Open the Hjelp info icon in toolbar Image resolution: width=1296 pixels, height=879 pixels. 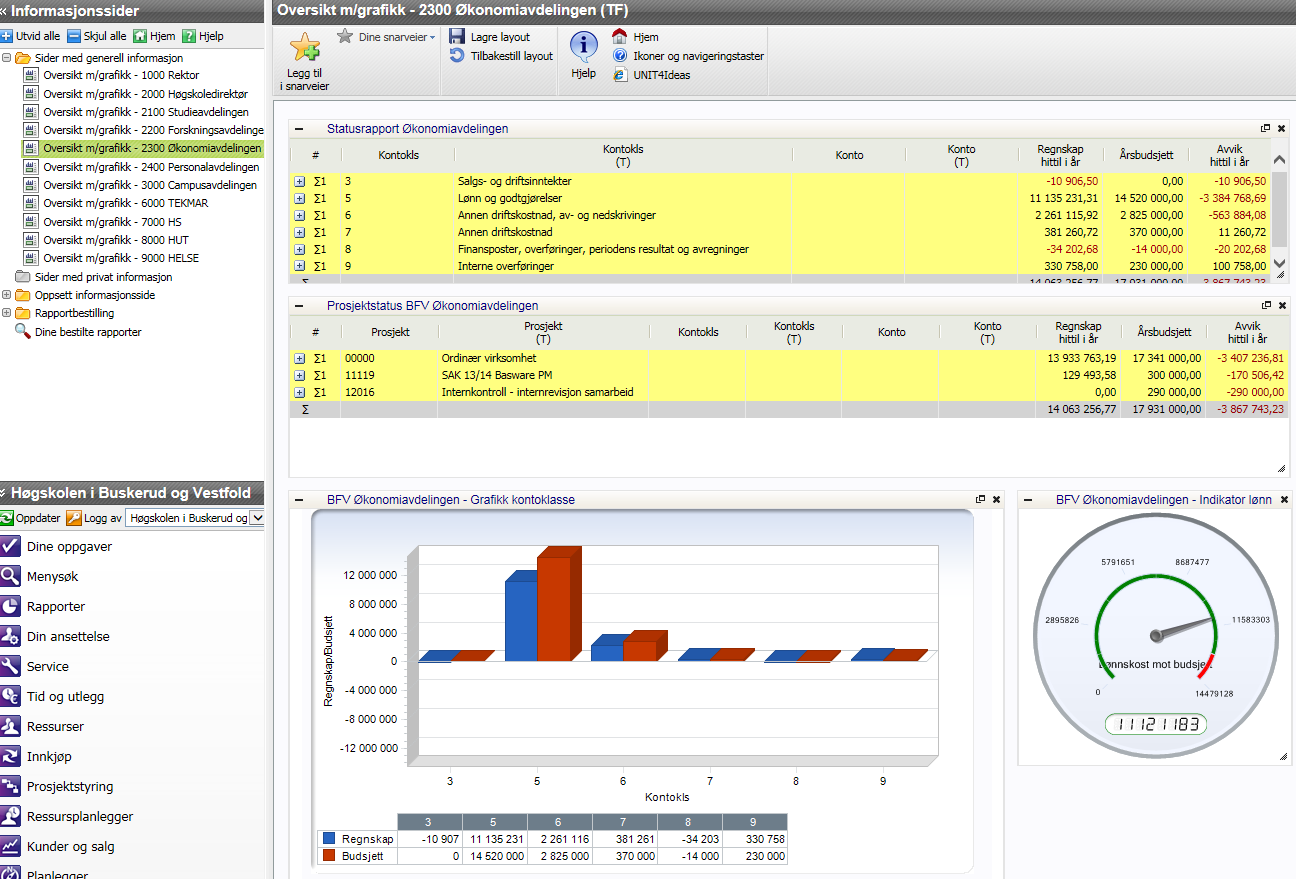(x=584, y=45)
